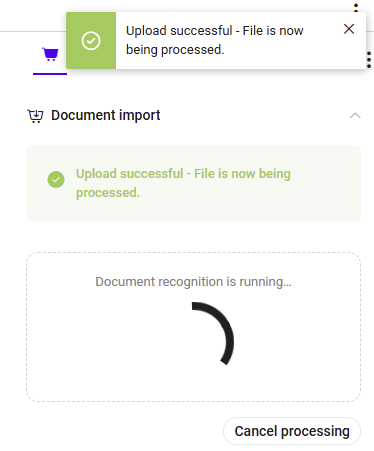This screenshot has width=374, height=451.
Task: Dismiss the upload successful toast notification
Action: (x=349, y=29)
